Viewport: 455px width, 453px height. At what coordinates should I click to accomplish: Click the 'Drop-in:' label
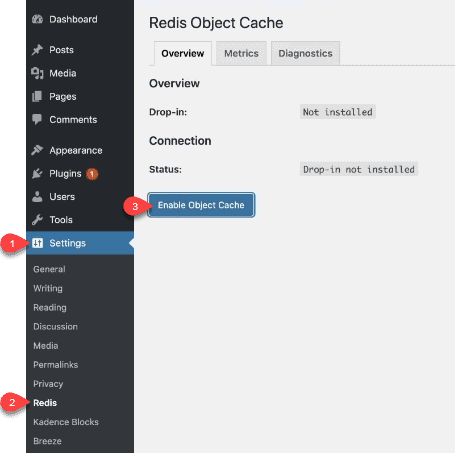click(168, 112)
